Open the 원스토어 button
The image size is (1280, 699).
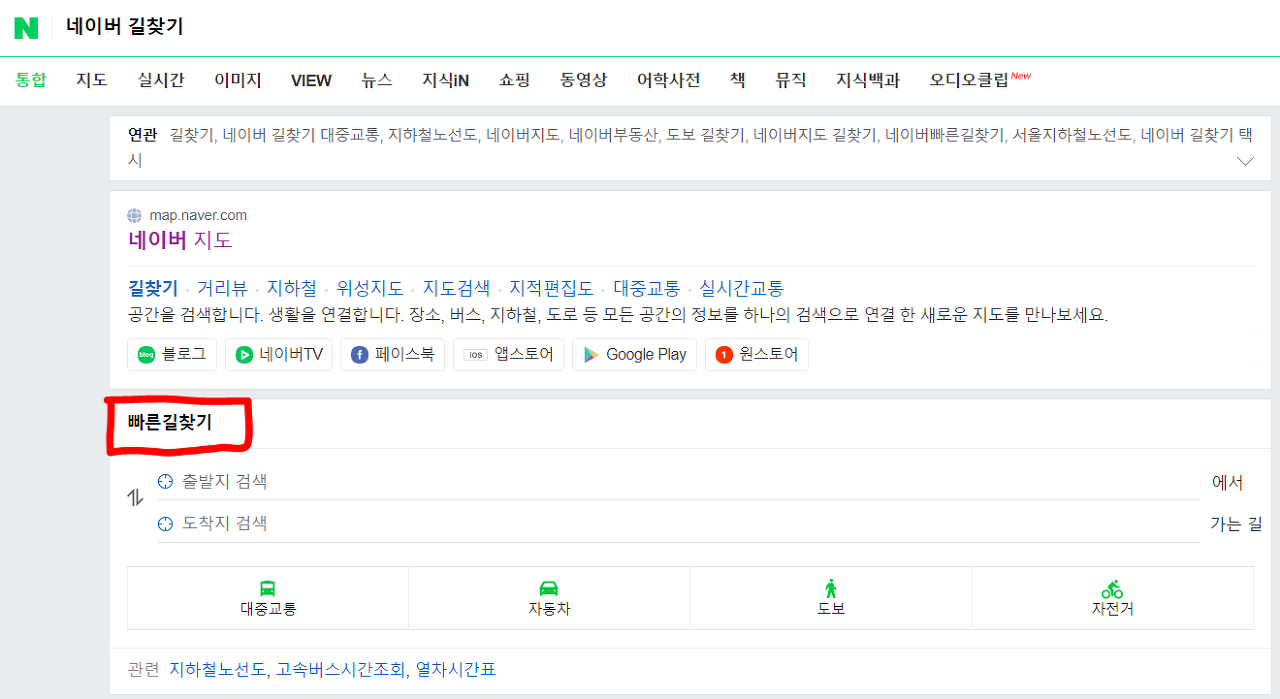pos(757,354)
